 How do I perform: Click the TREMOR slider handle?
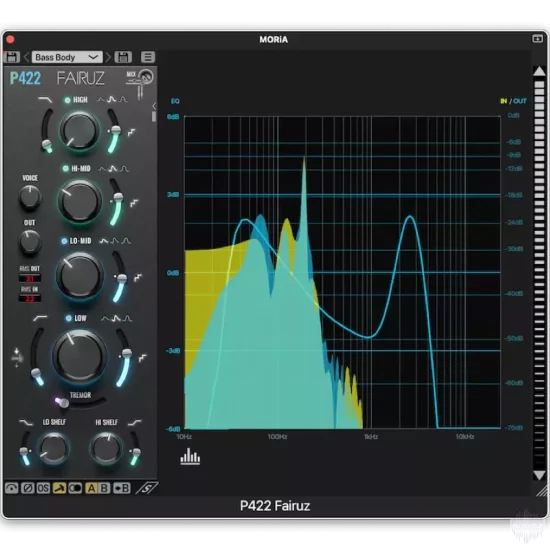63,403
